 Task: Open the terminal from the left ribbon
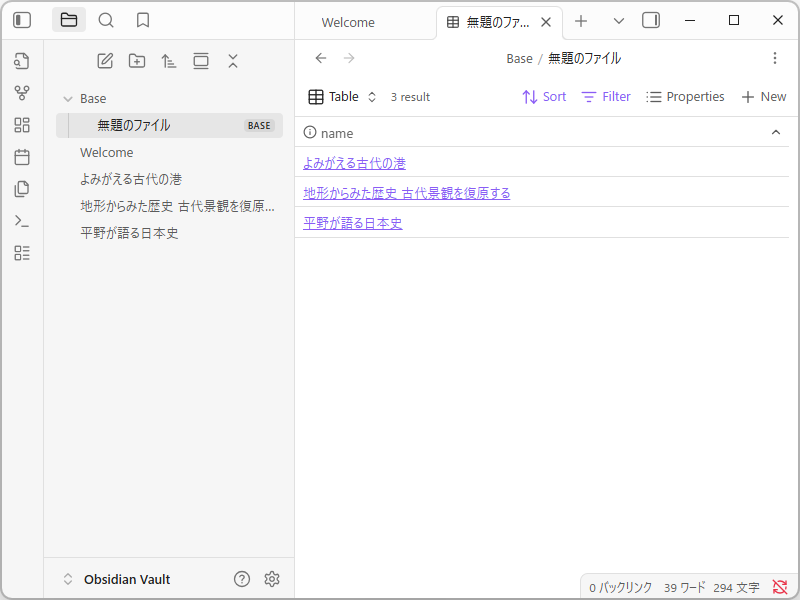click(x=21, y=221)
